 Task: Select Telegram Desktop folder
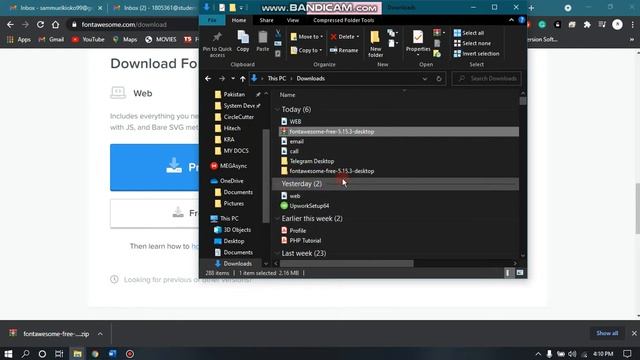click(x=311, y=161)
